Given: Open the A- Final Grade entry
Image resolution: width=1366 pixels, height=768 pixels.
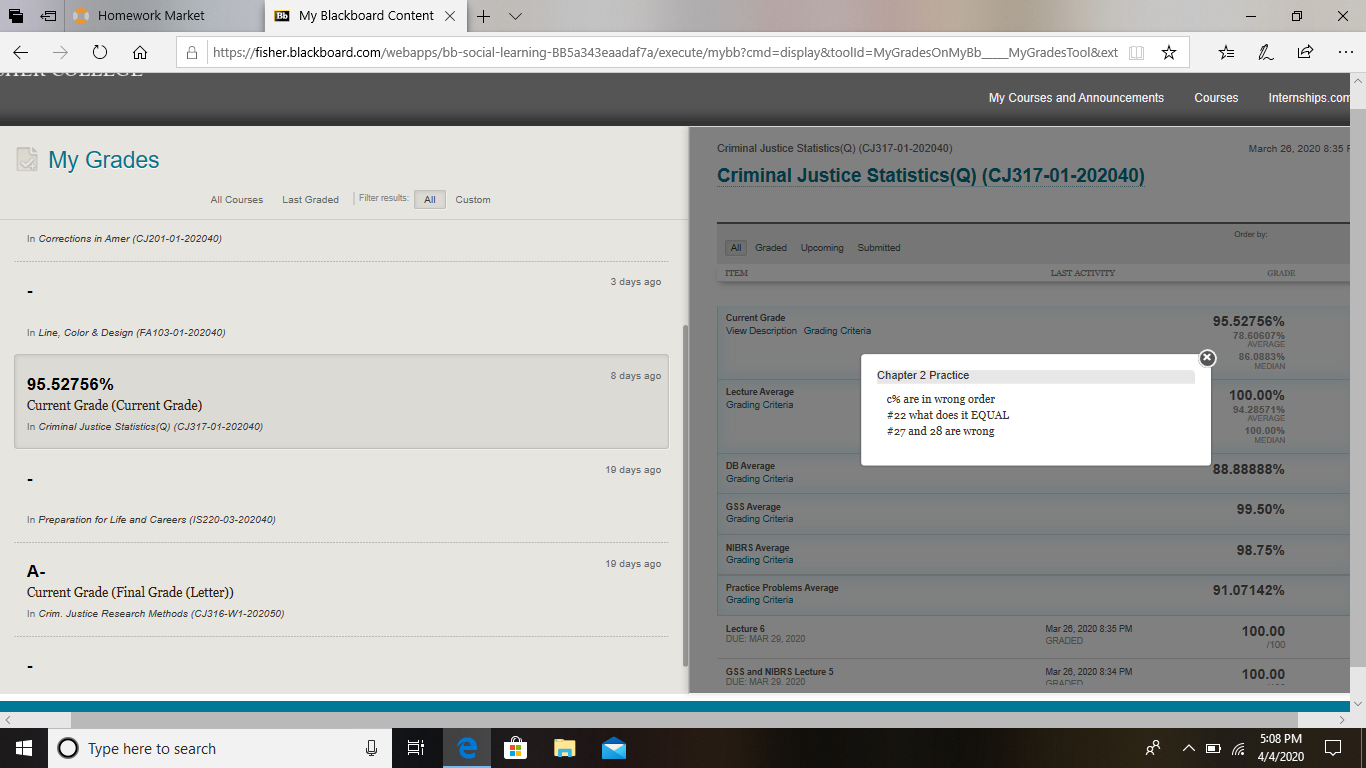Looking at the screenshot, I should coord(341,590).
